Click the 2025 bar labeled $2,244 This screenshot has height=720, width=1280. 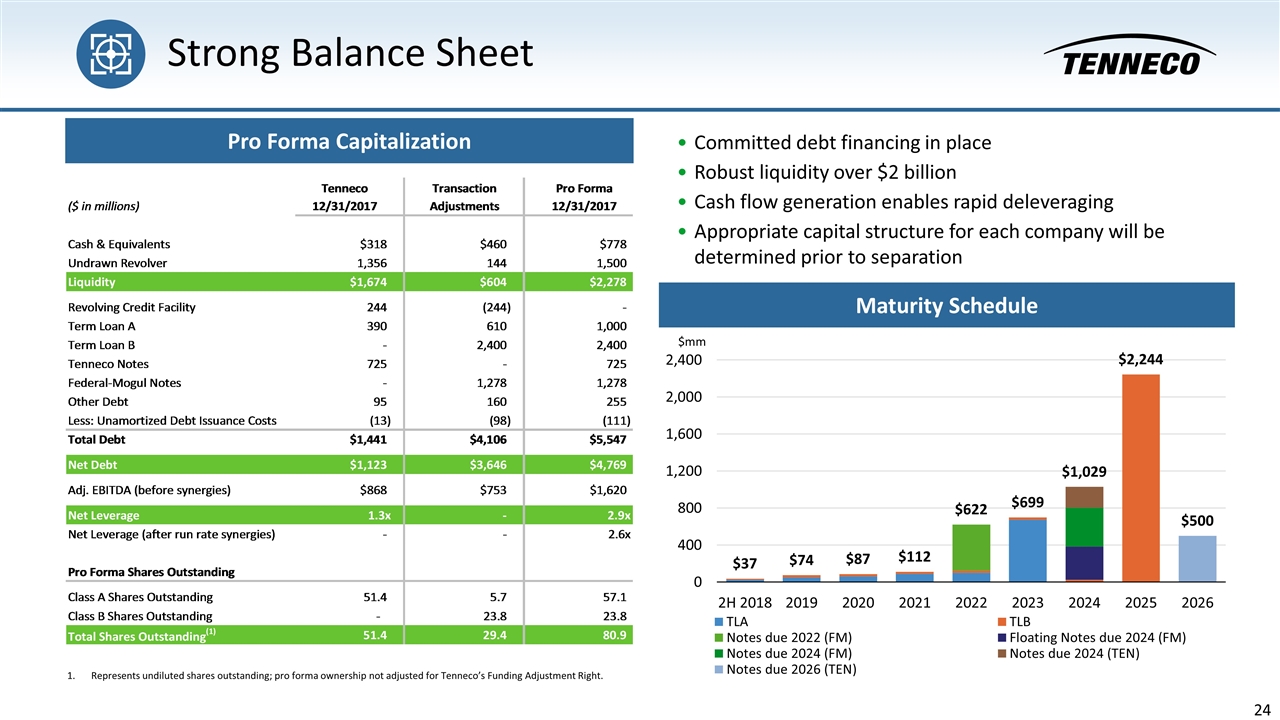[x=1139, y=477]
